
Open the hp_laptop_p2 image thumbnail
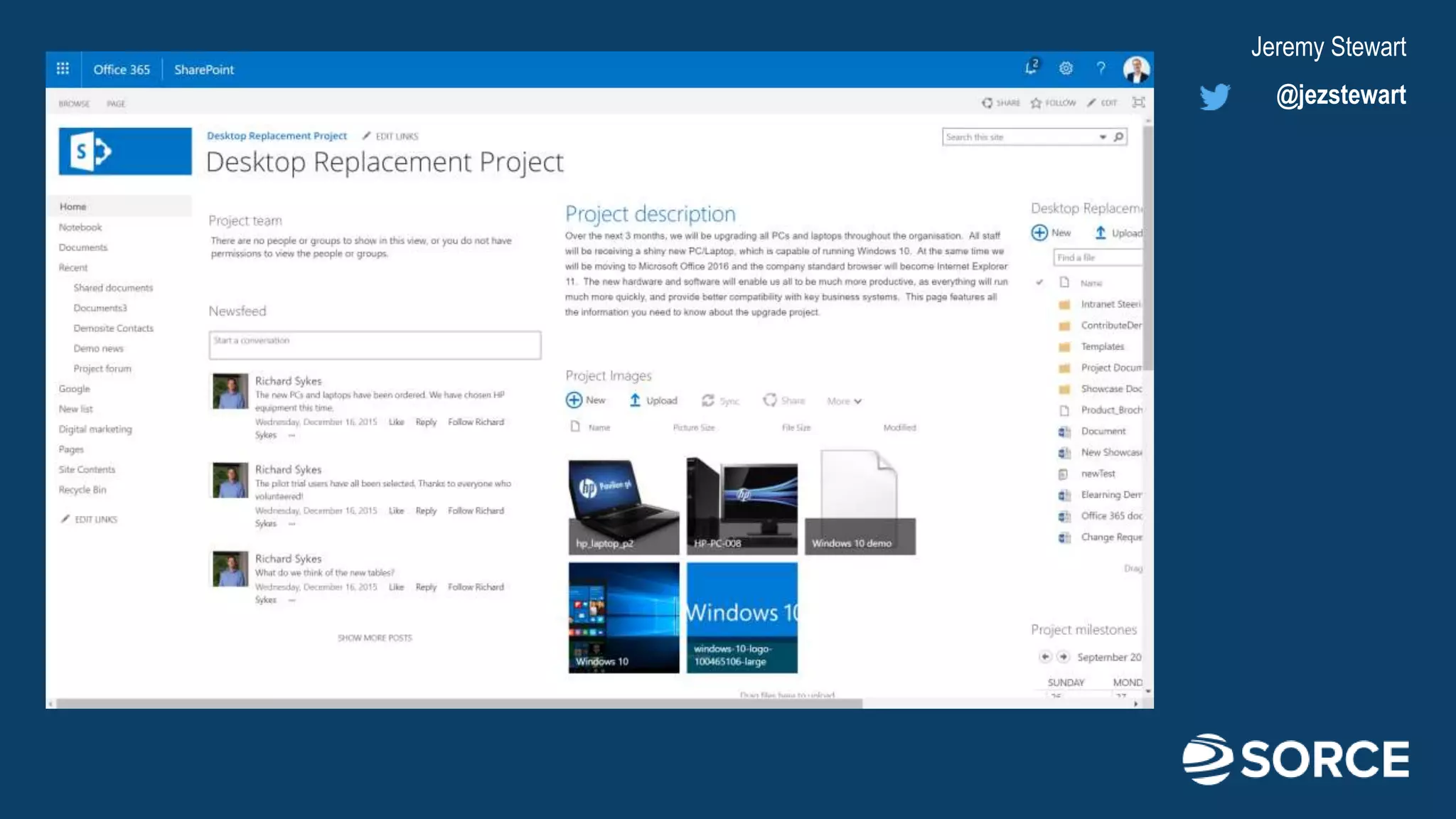(x=623, y=506)
